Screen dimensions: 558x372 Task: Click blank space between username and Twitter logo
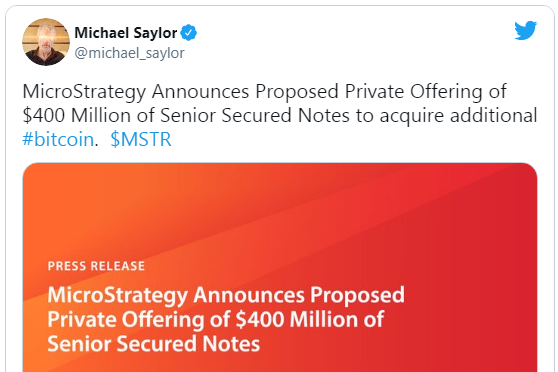pyautogui.click(x=356, y=39)
